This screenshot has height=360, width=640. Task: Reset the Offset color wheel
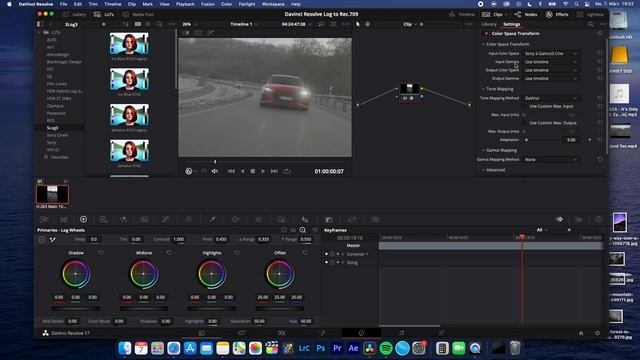(x=305, y=253)
